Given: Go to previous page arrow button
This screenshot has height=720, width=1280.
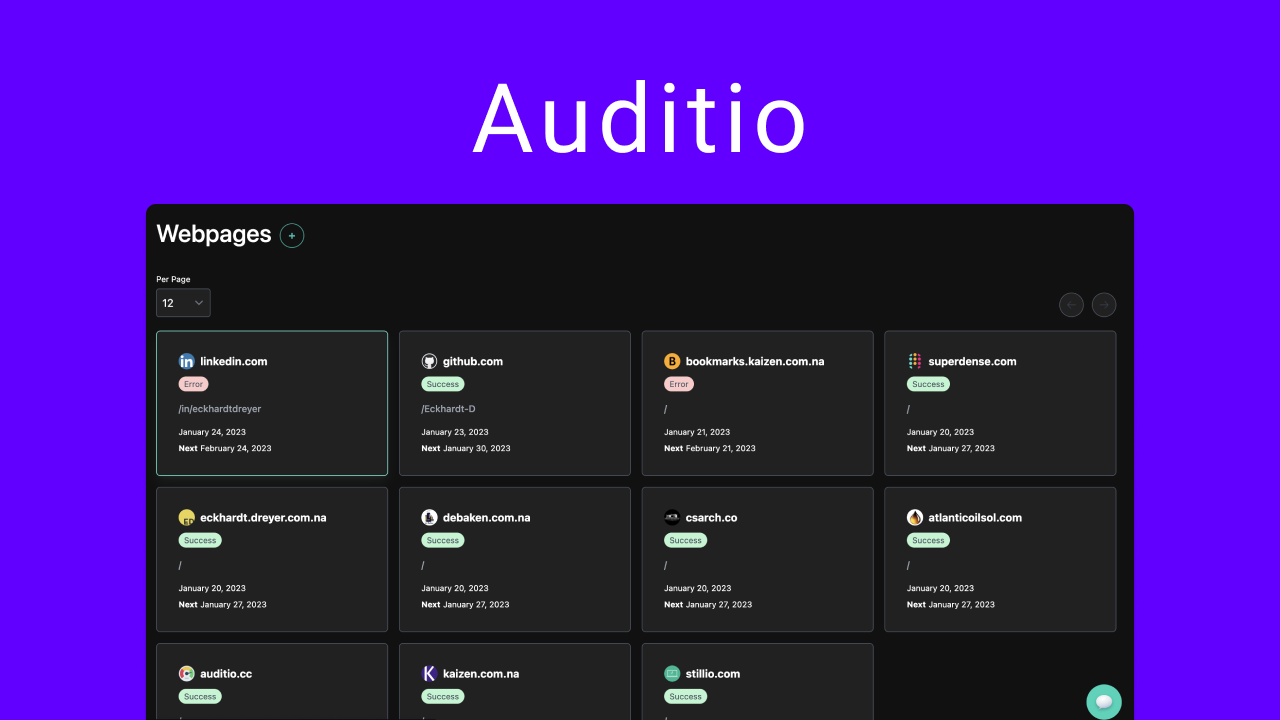Looking at the screenshot, I should tap(1071, 305).
